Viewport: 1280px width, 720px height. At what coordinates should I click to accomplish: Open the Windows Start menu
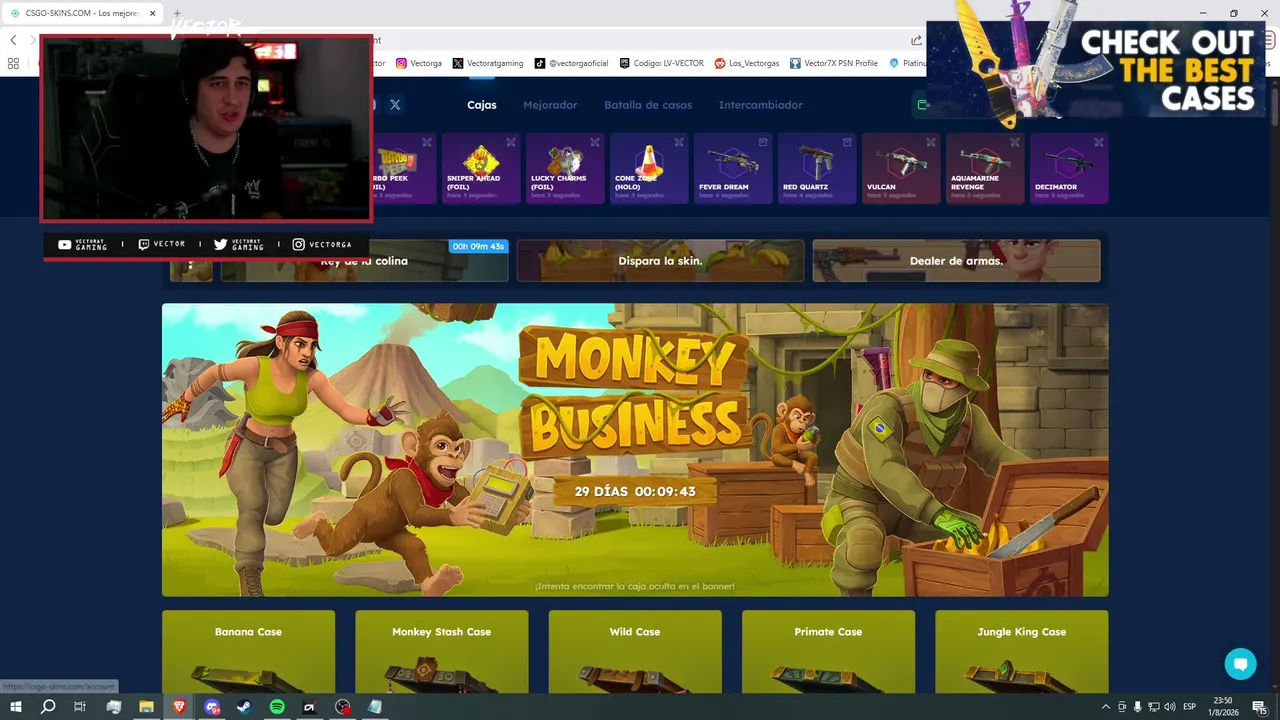[16, 707]
